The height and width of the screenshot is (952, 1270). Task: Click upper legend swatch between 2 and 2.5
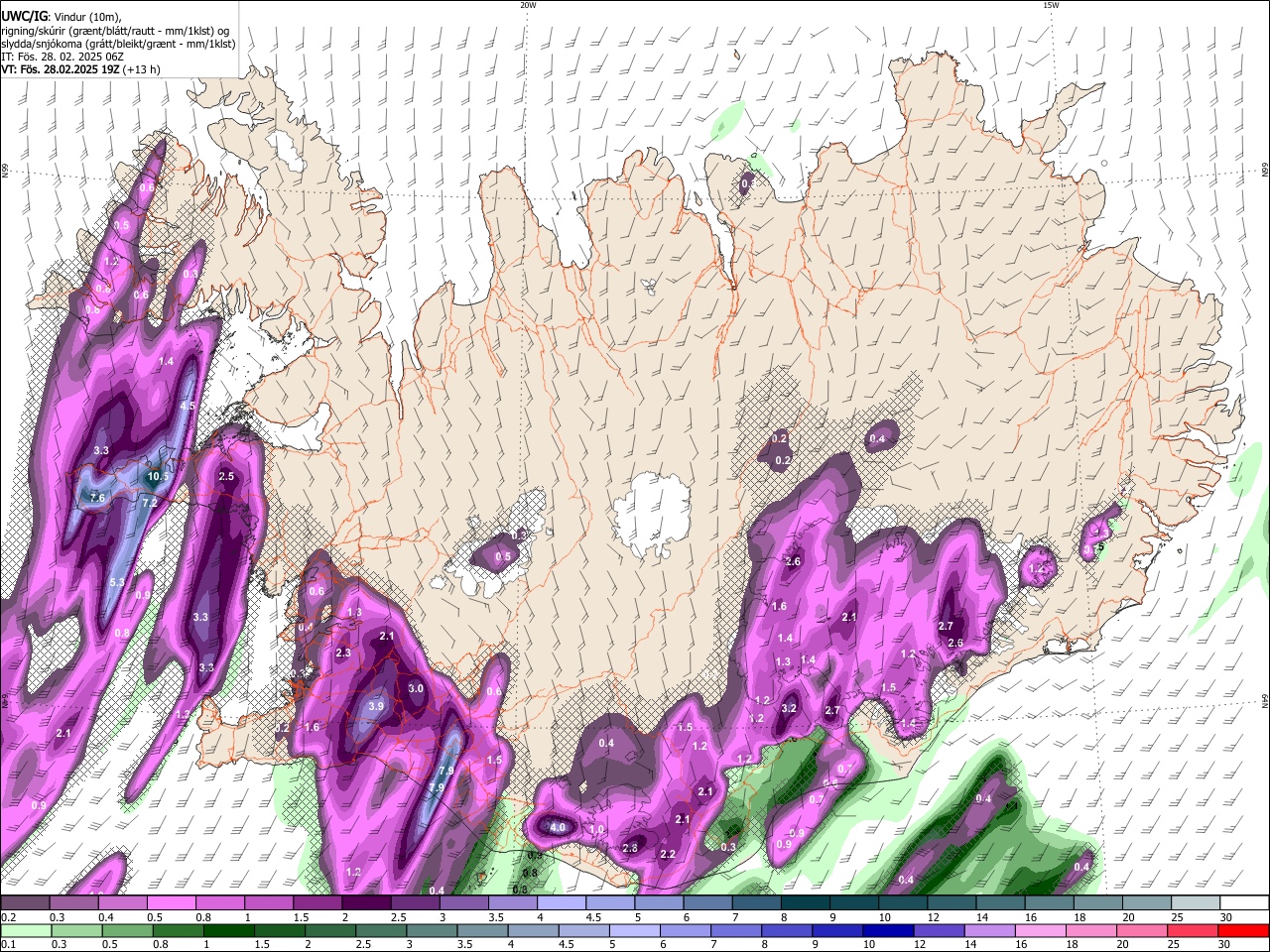[366, 903]
